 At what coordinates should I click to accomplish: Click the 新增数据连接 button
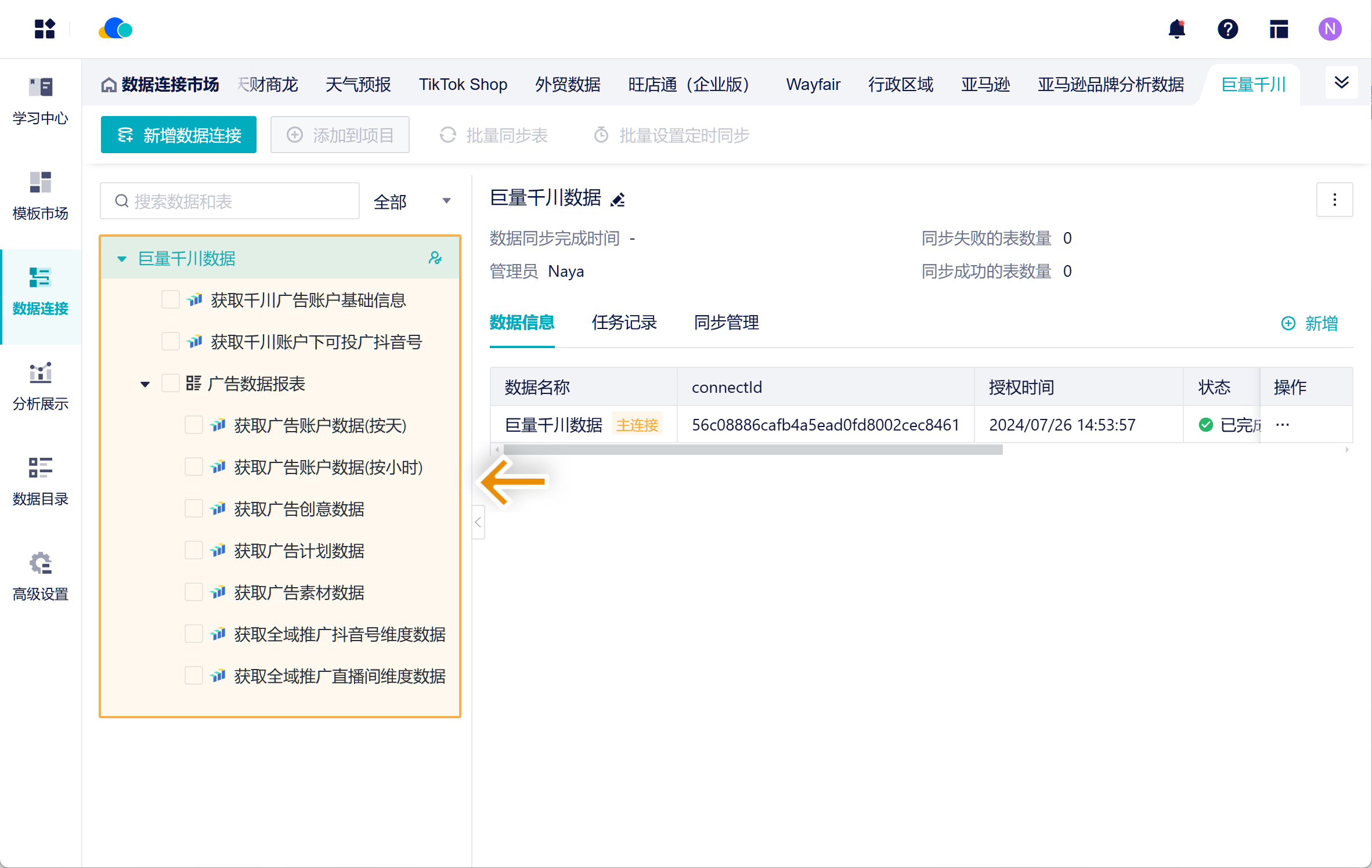click(x=178, y=135)
